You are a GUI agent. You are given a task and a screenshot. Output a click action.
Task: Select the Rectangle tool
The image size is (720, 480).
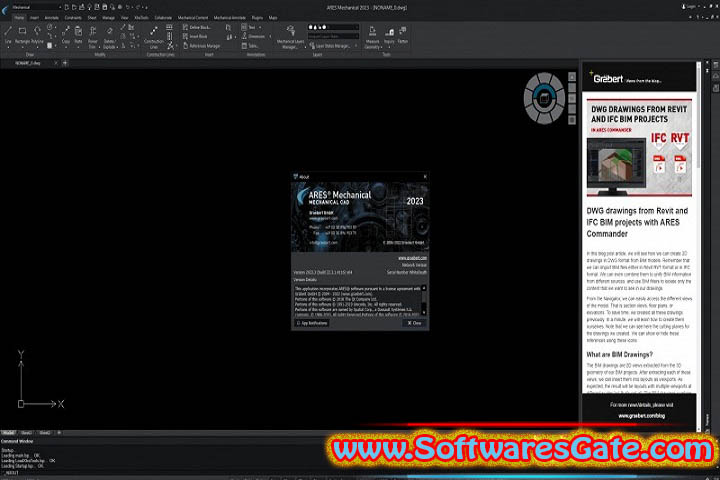coord(22,35)
